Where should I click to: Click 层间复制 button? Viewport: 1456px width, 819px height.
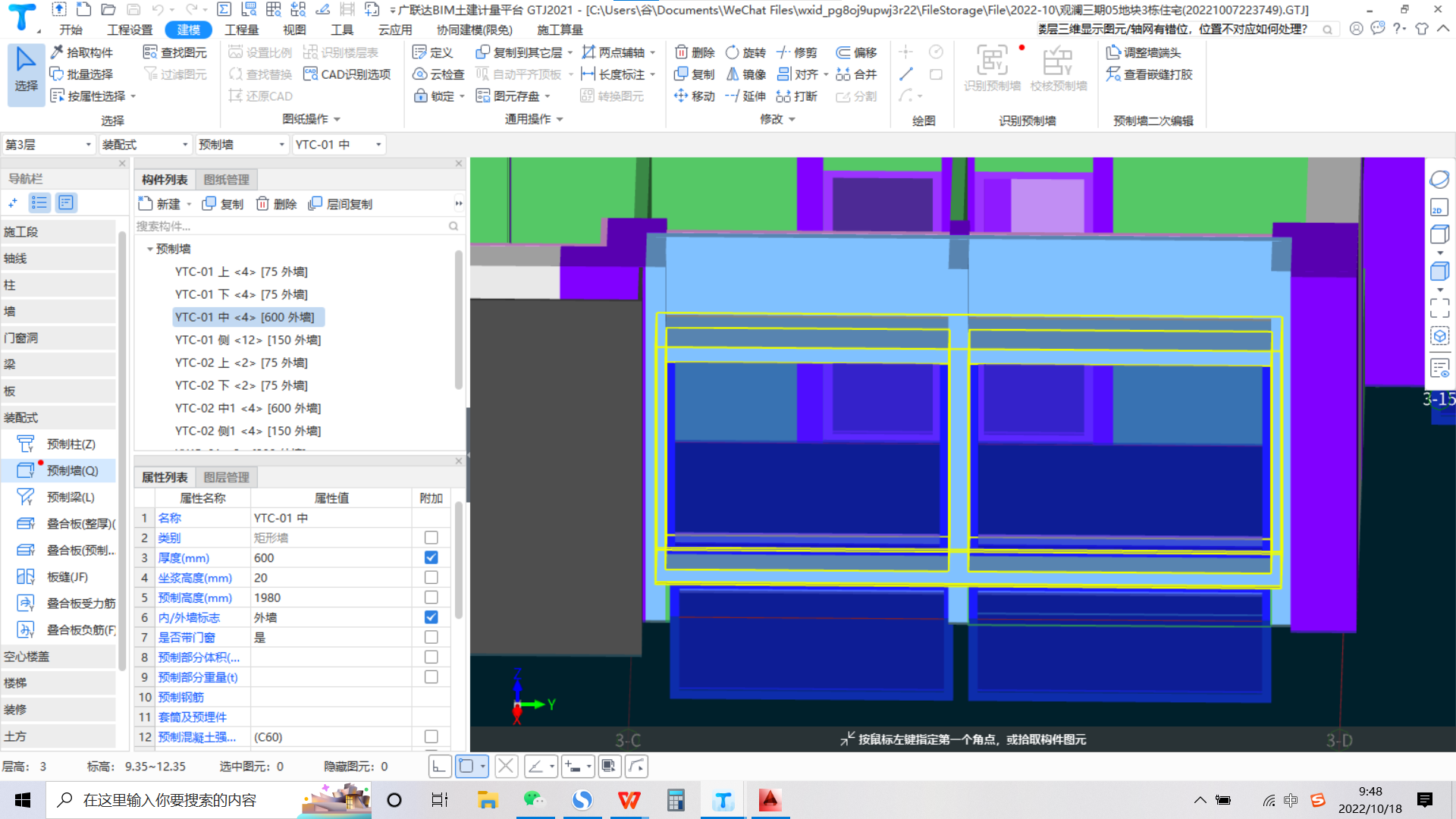(x=340, y=205)
